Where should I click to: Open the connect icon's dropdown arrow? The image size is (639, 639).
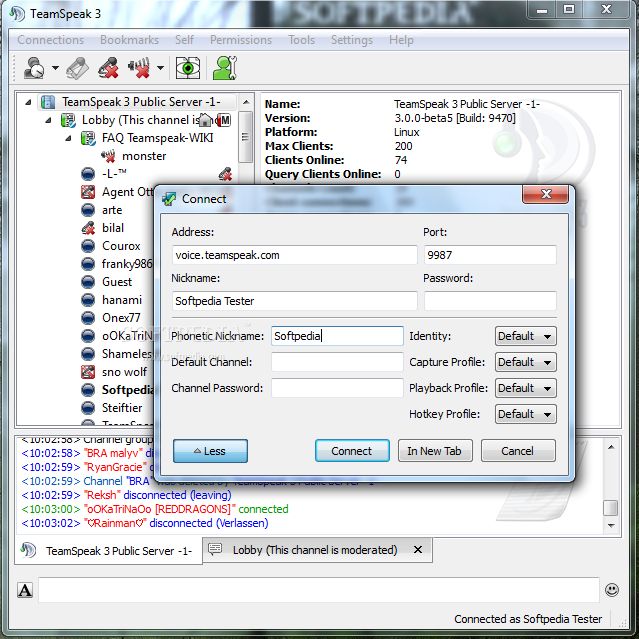click(x=55, y=68)
